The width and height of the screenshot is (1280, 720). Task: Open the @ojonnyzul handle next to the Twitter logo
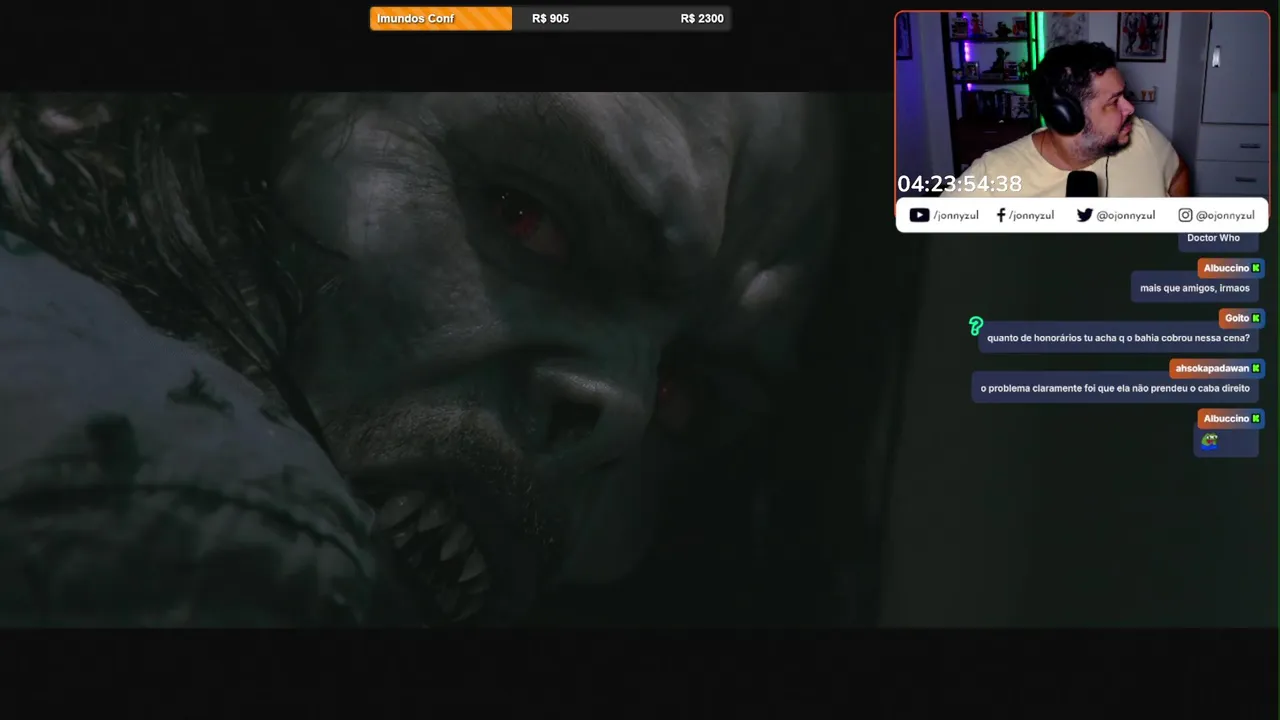1126,215
